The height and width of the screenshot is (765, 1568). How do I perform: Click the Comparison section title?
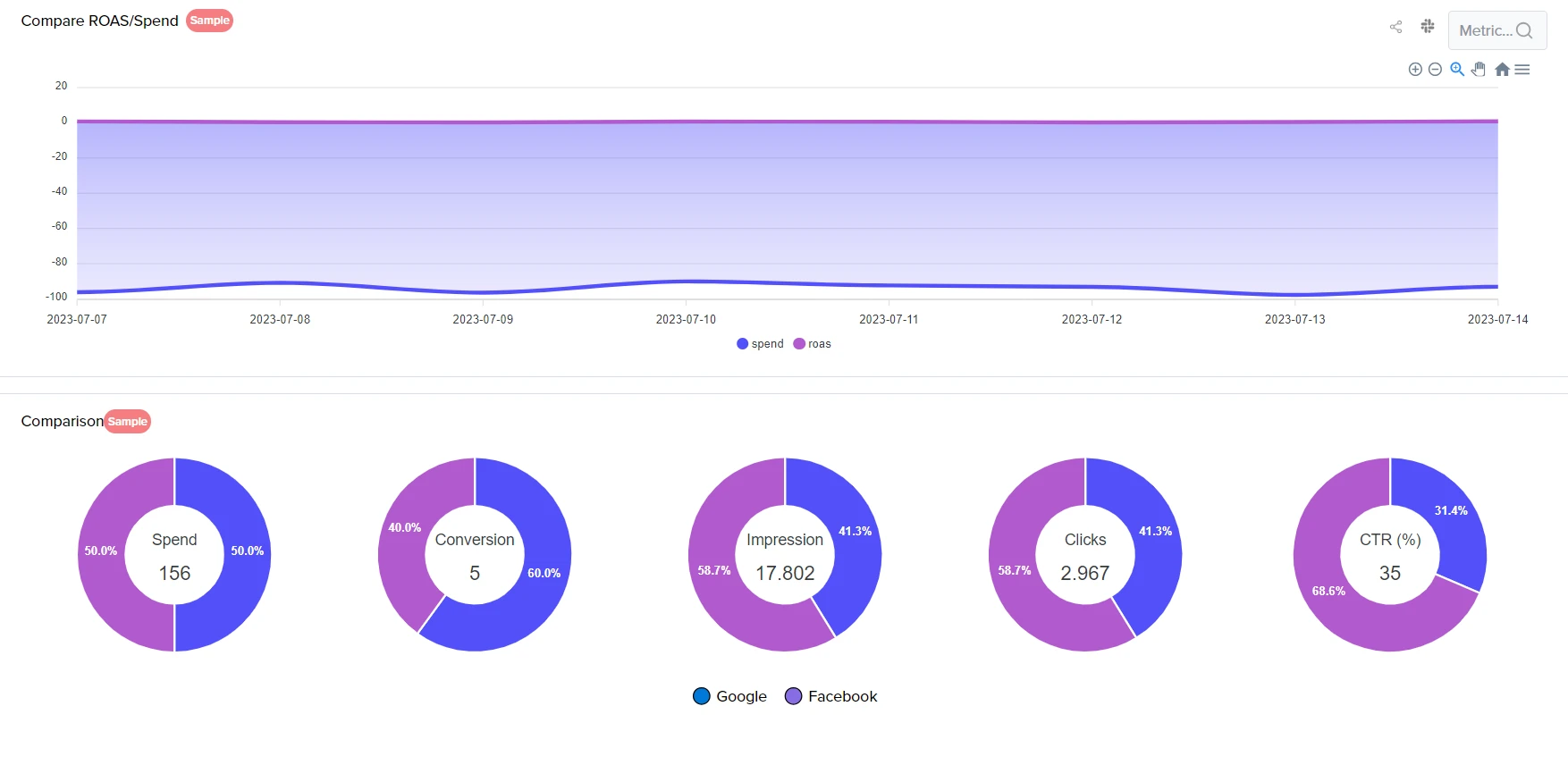[x=63, y=421]
